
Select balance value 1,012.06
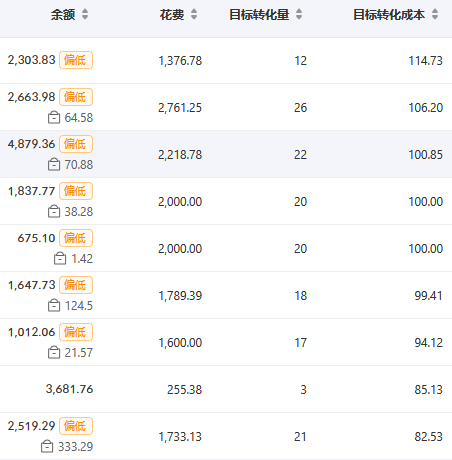(31, 332)
